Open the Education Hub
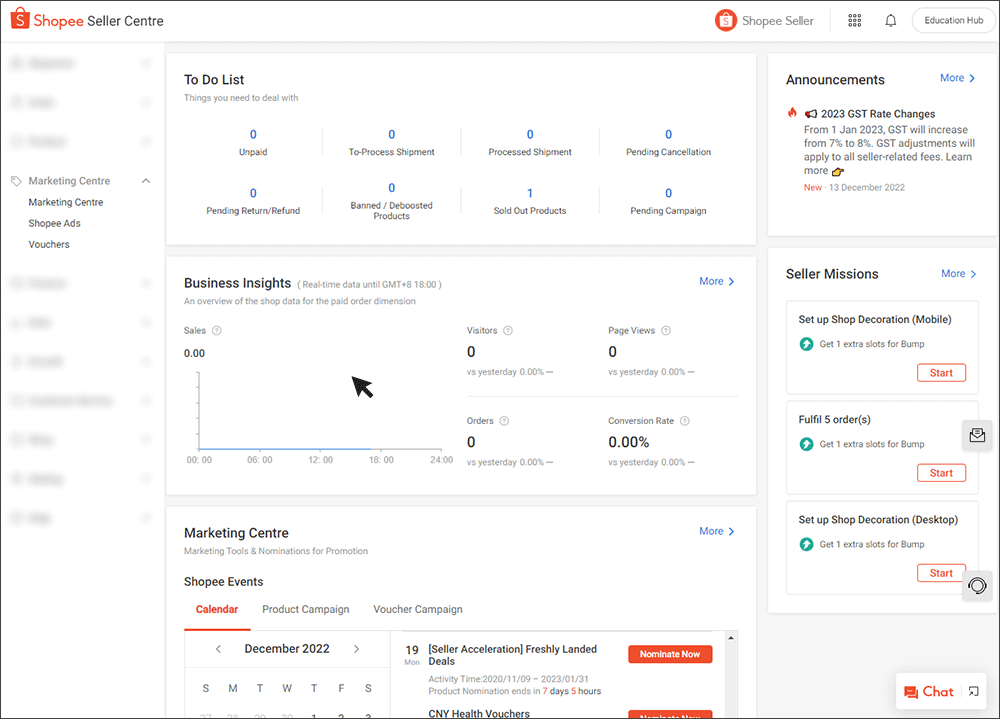 click(x=952, y=20)
